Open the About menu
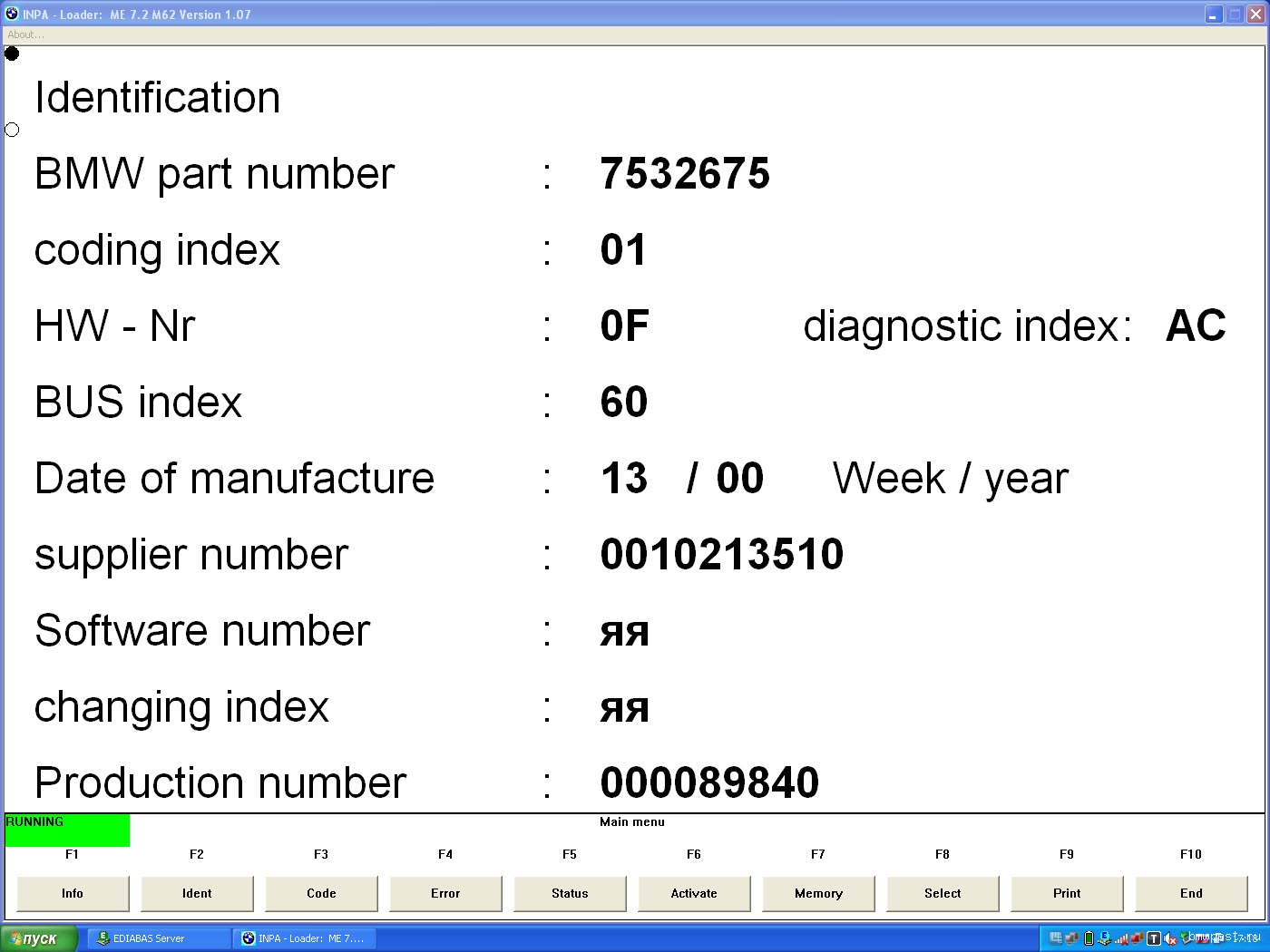This screenshot has width=1270, height=952. (25, 34)
